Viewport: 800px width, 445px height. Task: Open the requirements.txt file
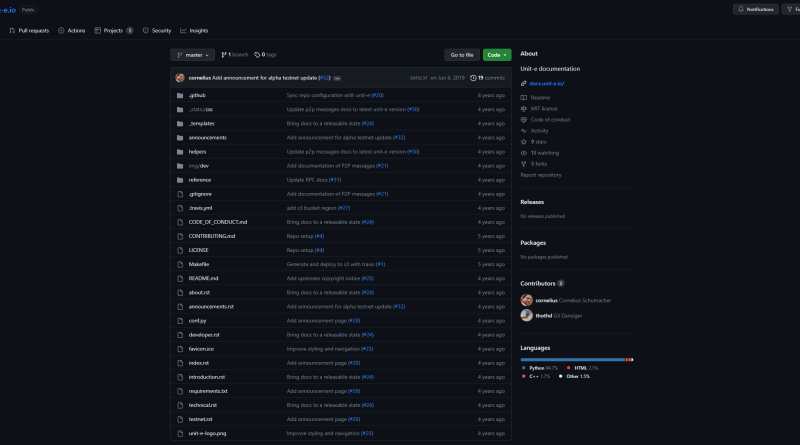[208, 391]
